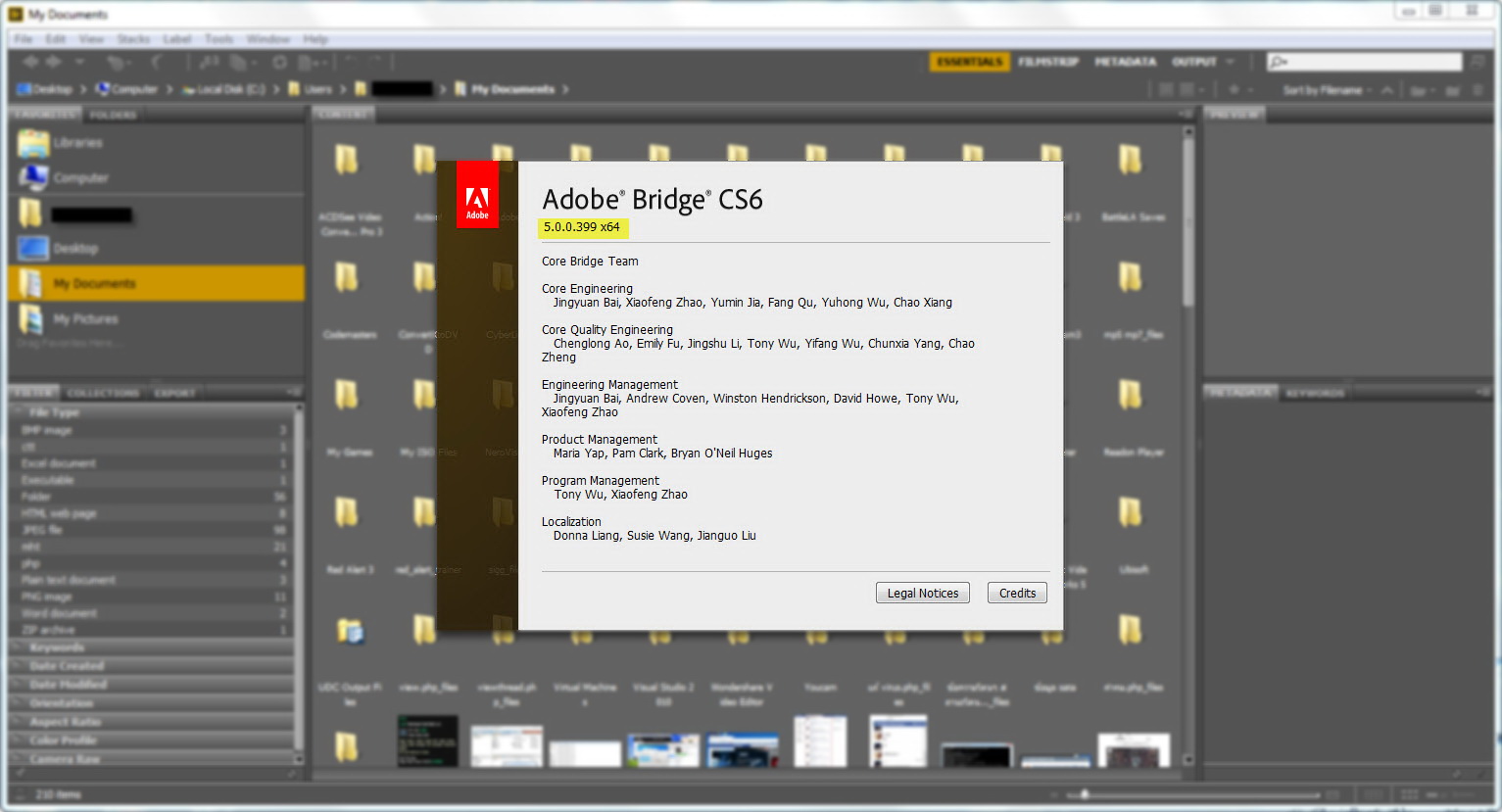Filter by HTML web page type
This screenshot has width=1502, height=812.
coord(152,513)
